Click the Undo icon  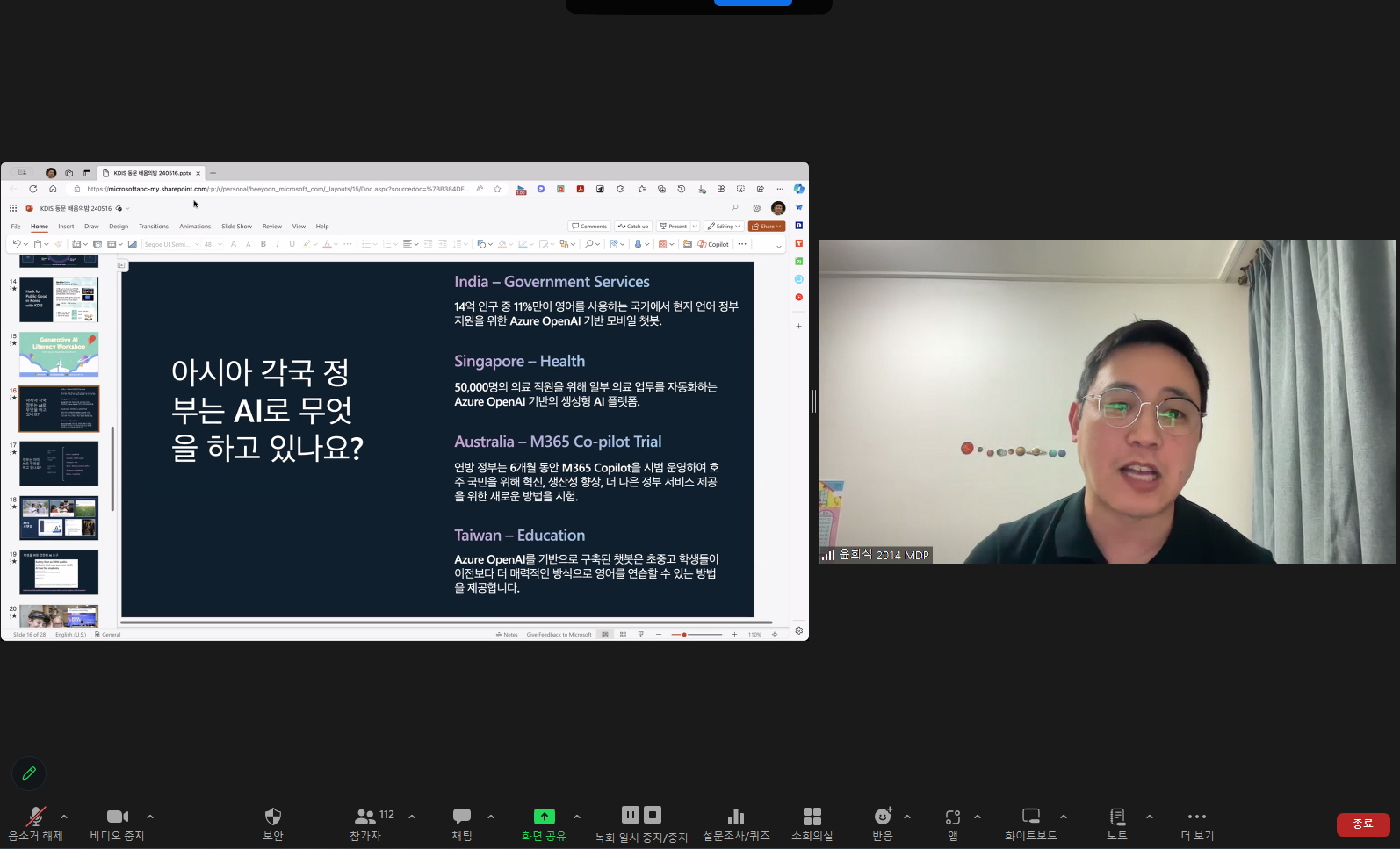[16, 244]
